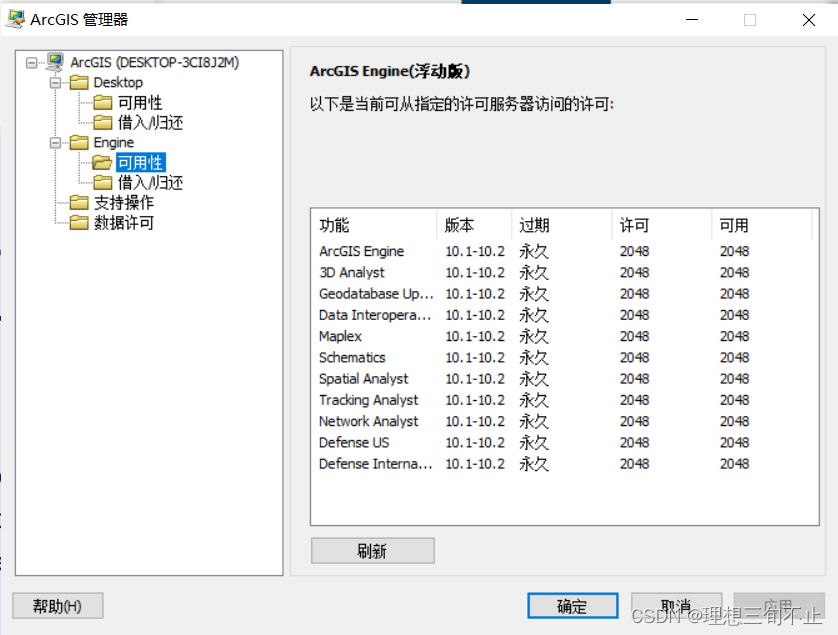Image resolution: width=838 pixels, height=635 pixels.
Task: Select the Defense Interna... row
Action: click(x=564, y=464)
